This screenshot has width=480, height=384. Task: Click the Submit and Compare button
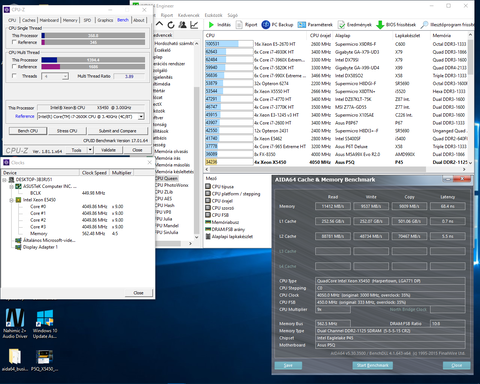[x=117, y=131]
